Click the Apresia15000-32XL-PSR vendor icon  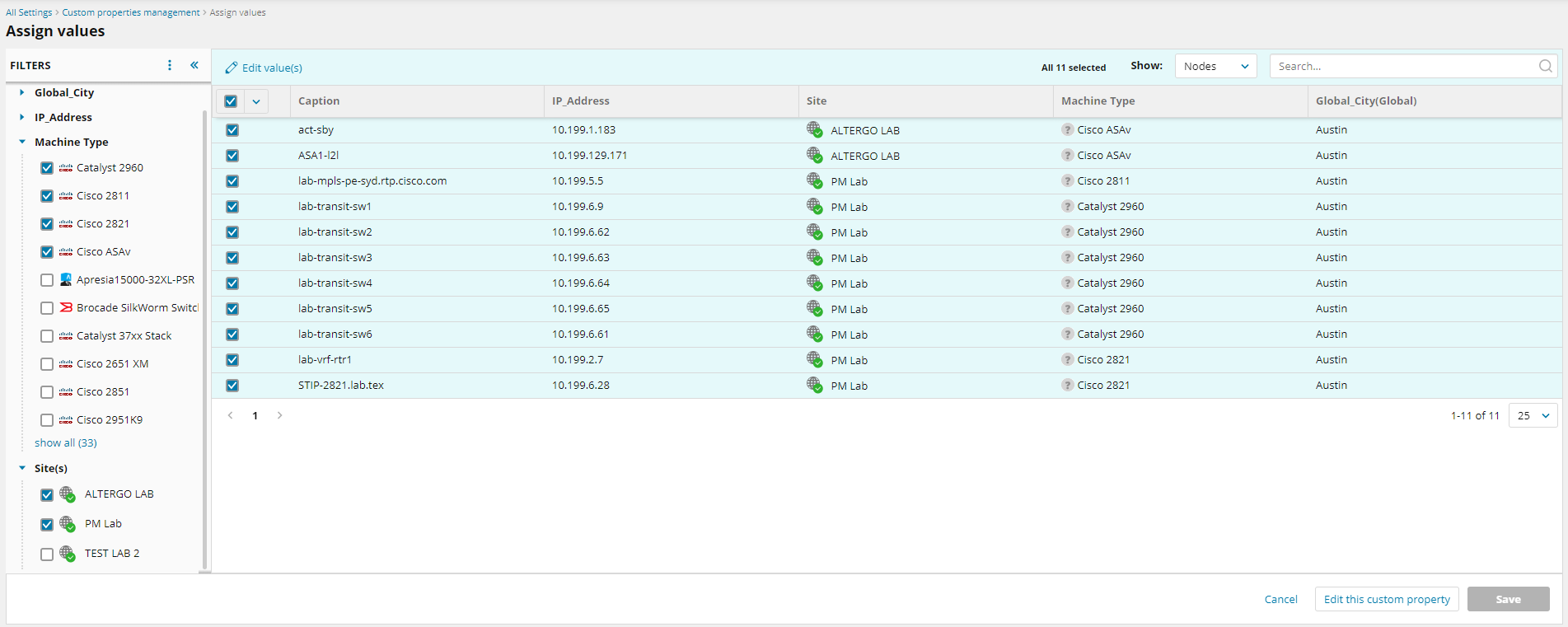66,280
